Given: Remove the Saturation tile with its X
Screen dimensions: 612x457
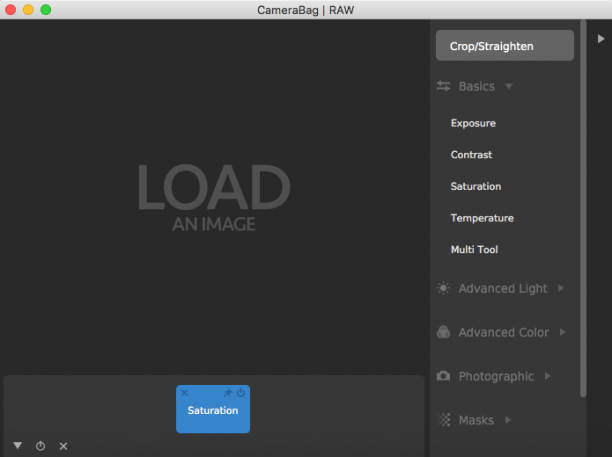Looking at the screenshot, I should click(x=185, y=393).
